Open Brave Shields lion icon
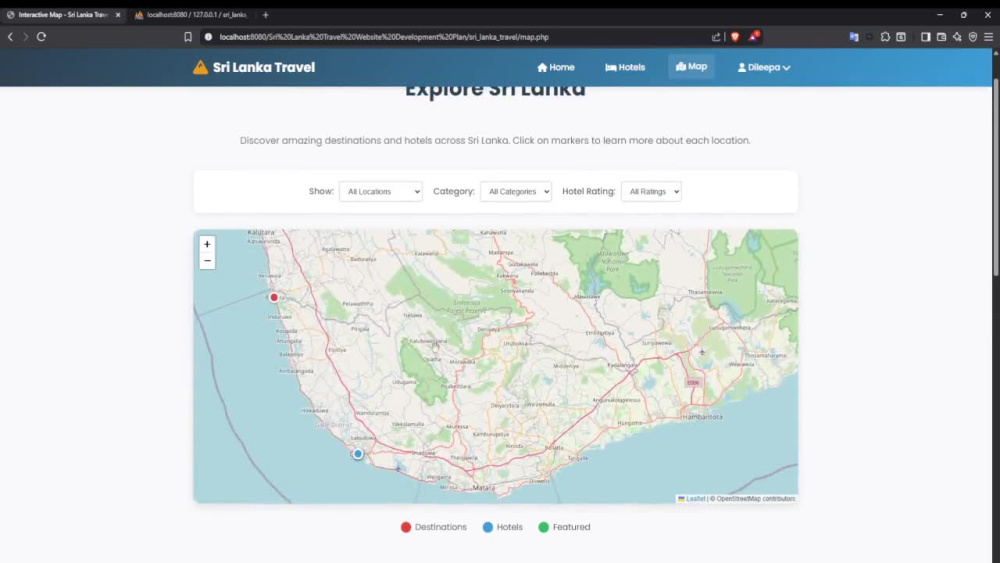The height and width of the screenshot is (563, 1000). point(735,37)
